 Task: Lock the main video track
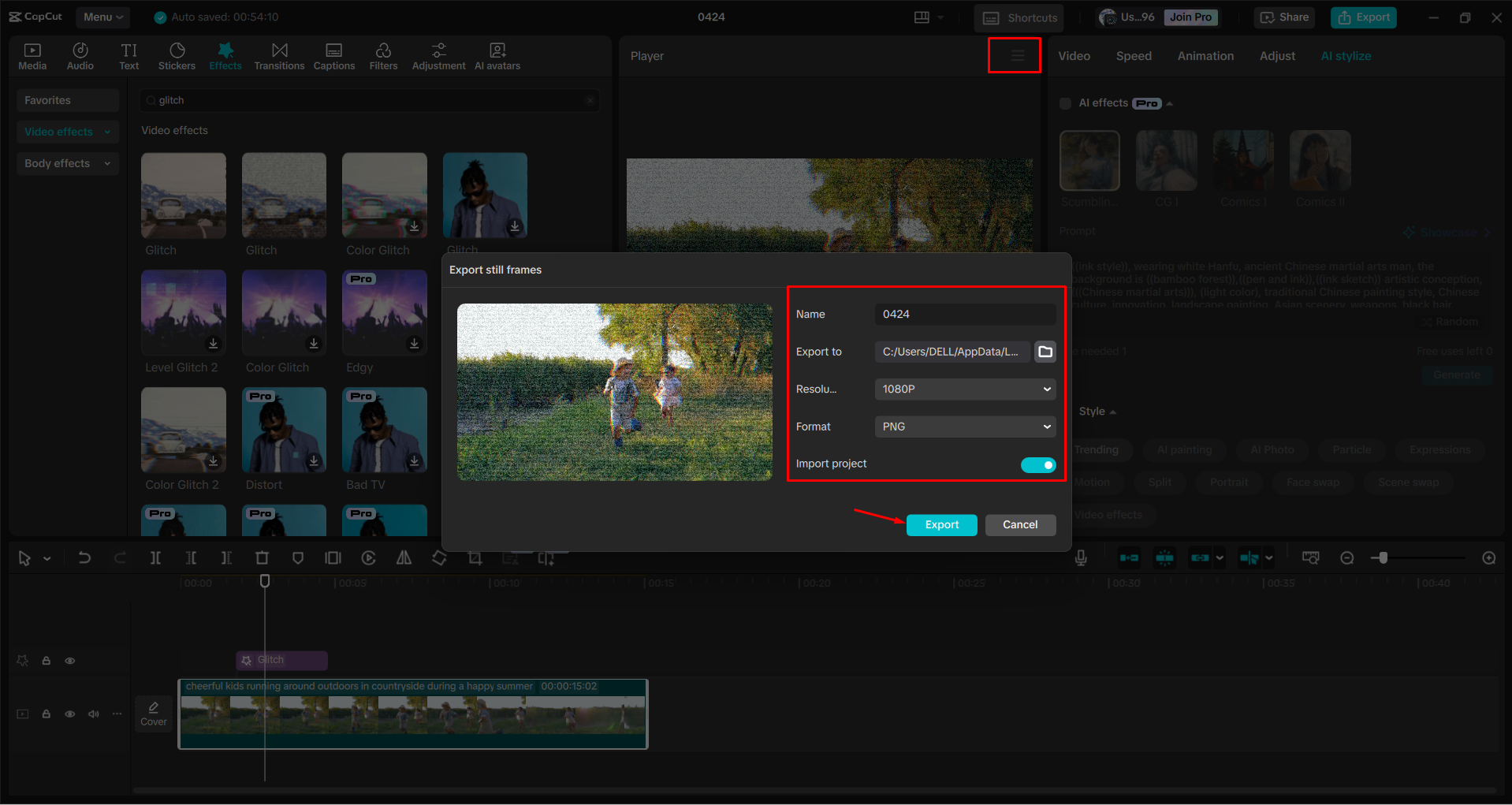coord(46,714)
